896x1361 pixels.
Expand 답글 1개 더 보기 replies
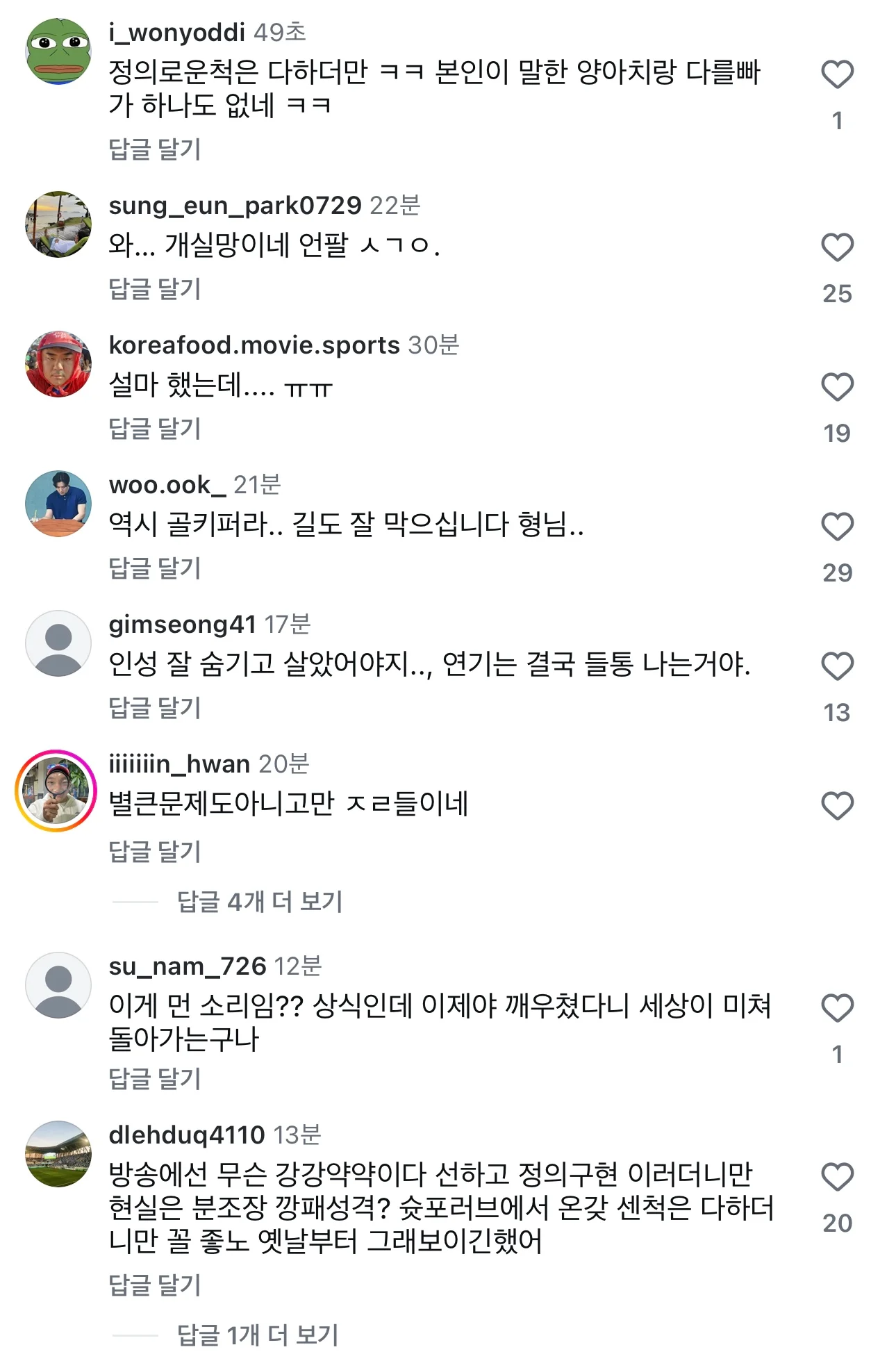click(x=258, y=1335)
